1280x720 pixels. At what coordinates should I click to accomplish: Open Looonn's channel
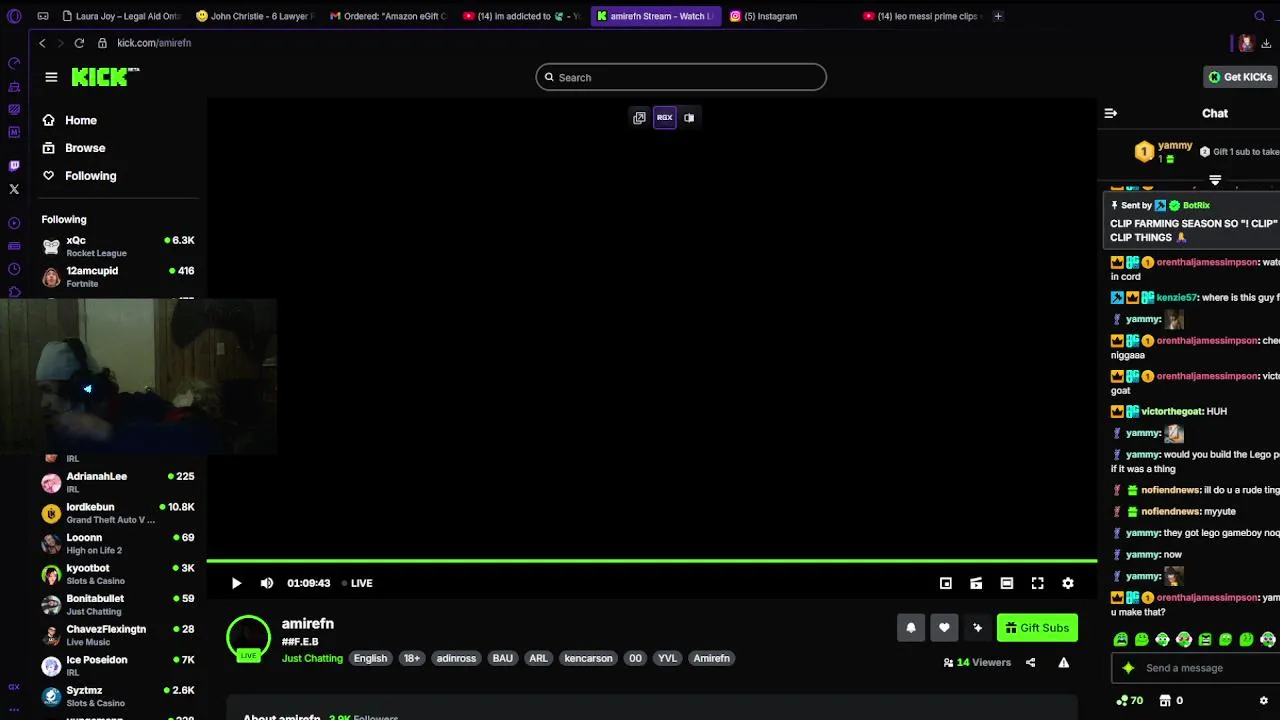tap(118, 543)
